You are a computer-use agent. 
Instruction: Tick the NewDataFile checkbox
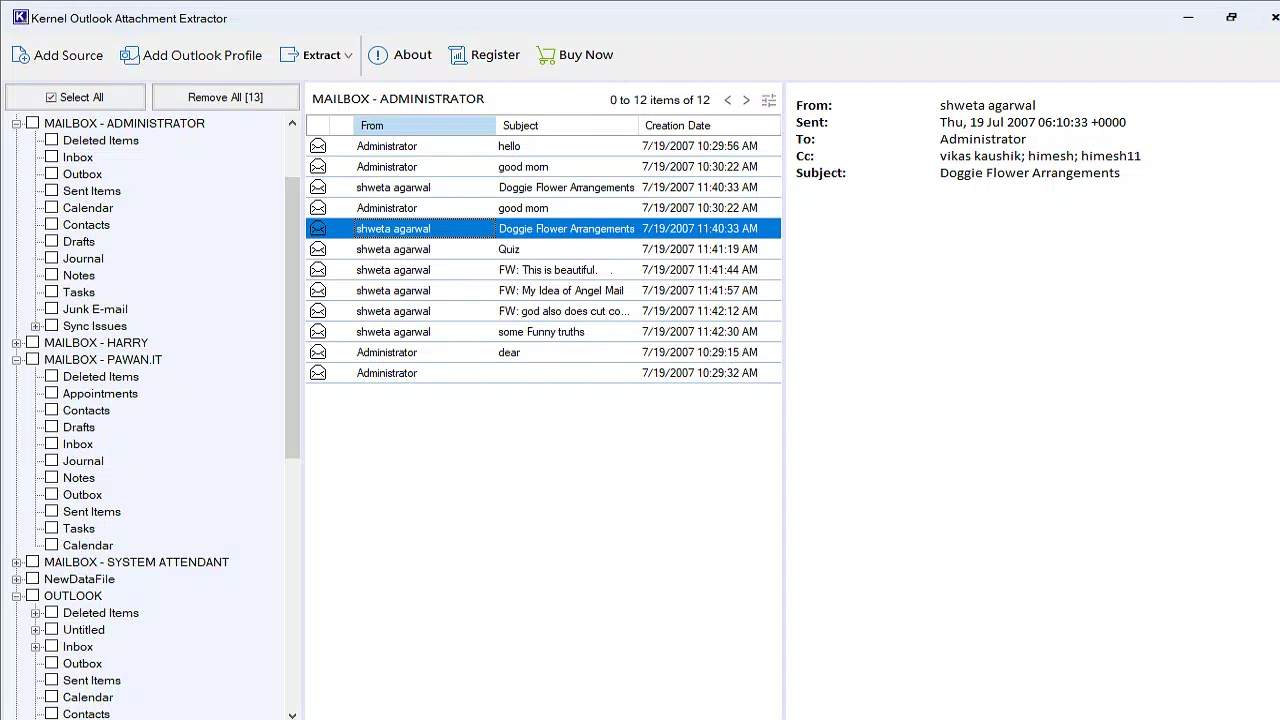(33, 579)
